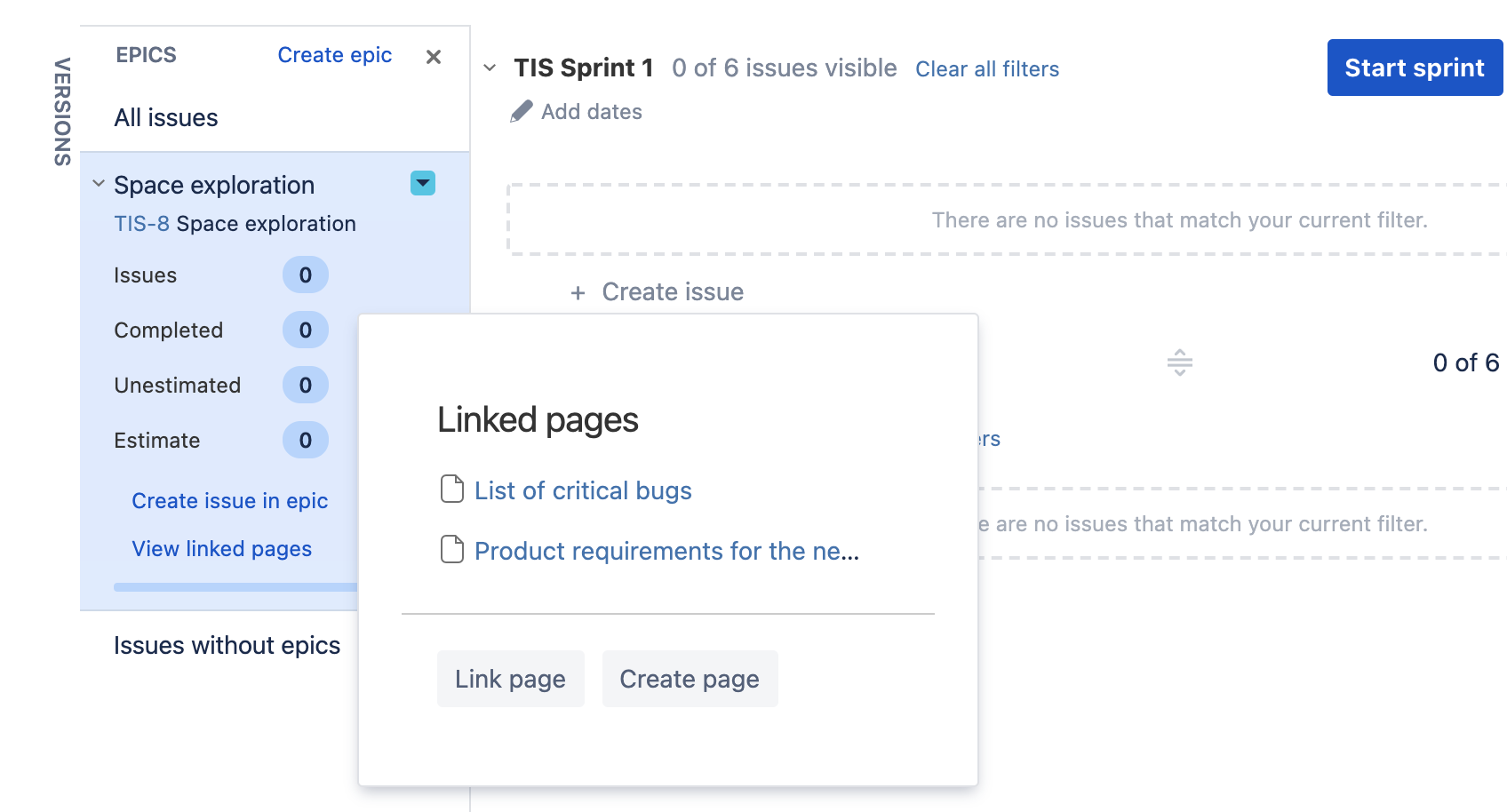
Task: Click the Start sprint button
Action: click(x=1414, y=68)
